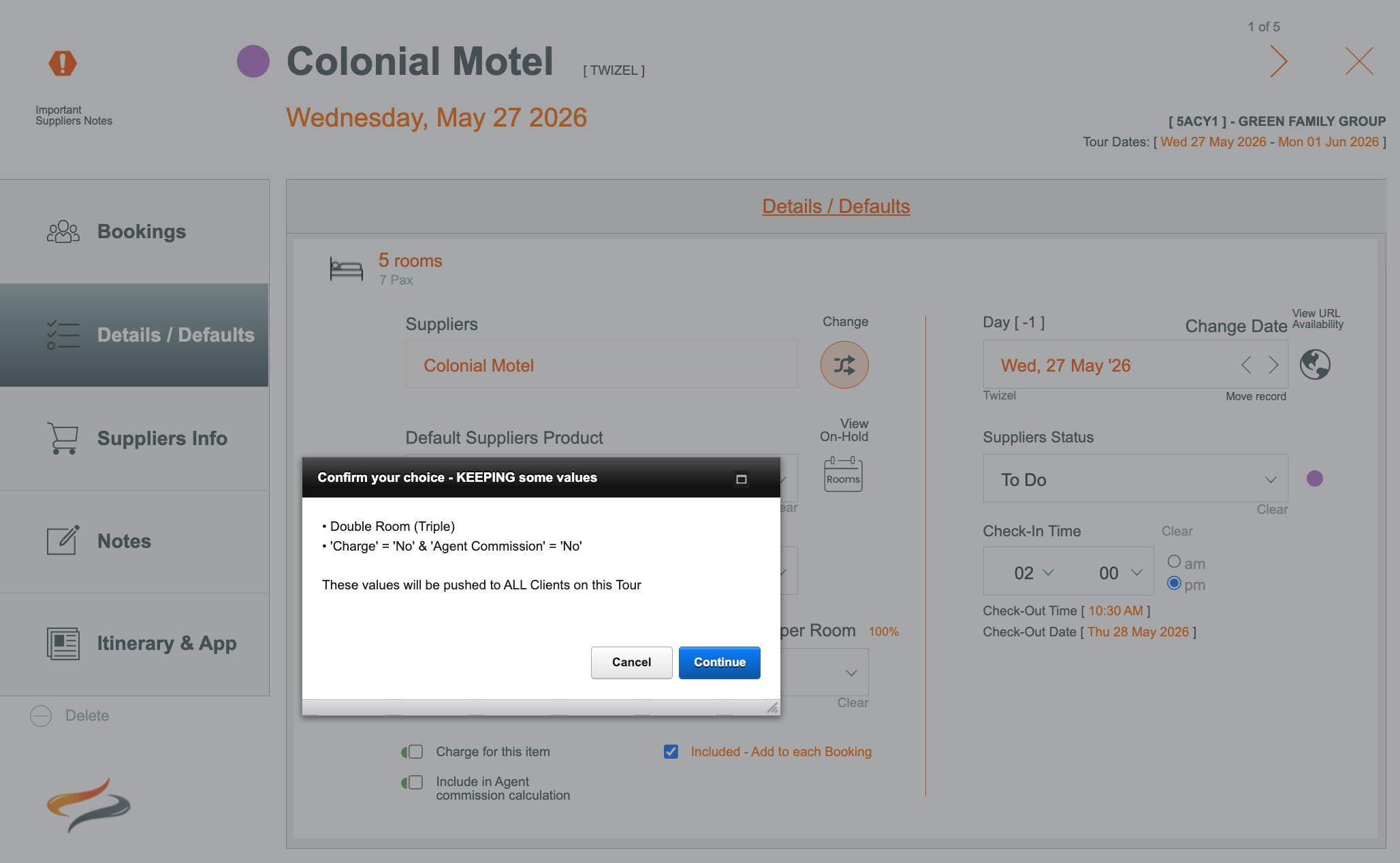Move date forward one day arrow
This screenshot has width=1400, height=863.
[x=1273, y=365]
